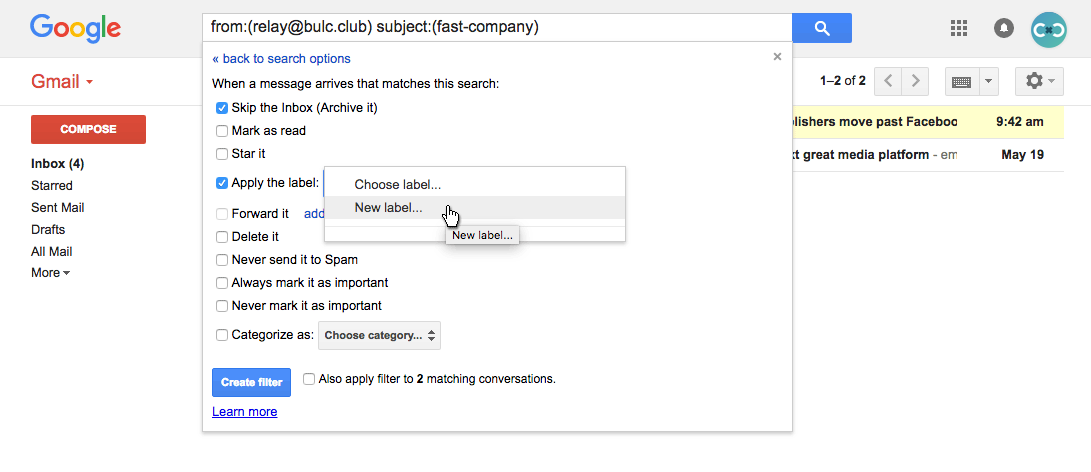1091x472 pixels.
Task: Click the blue search magnifier button
Action: click(822, 28)
